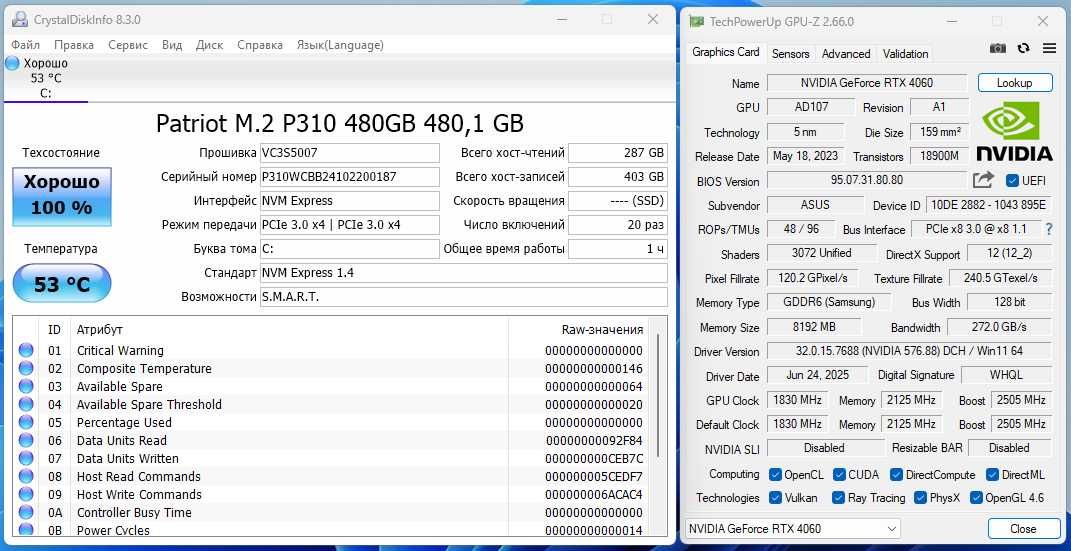Click status orb for Data Units Read row

tap(26, 440)
